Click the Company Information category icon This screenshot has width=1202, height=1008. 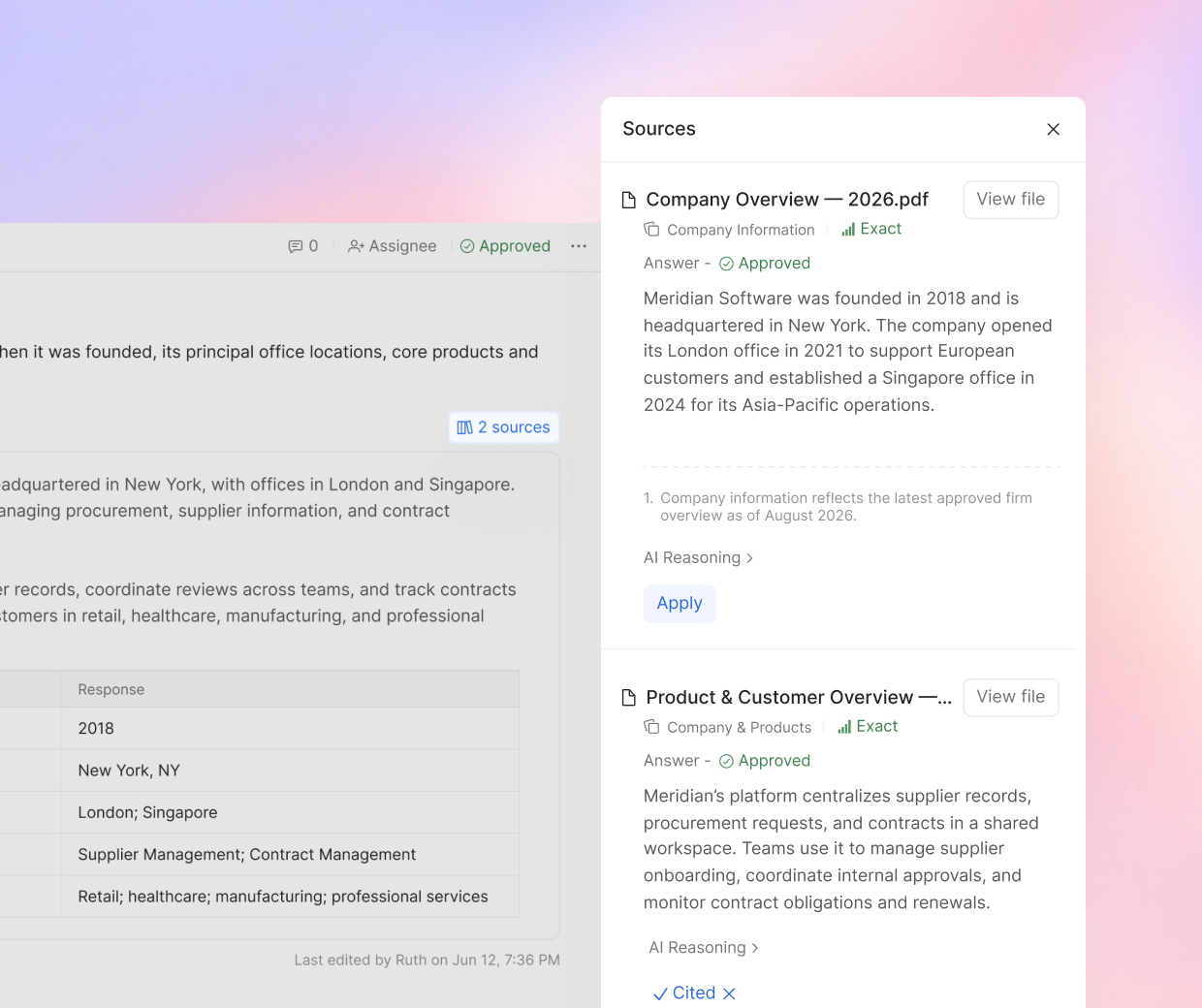(652, 230)
